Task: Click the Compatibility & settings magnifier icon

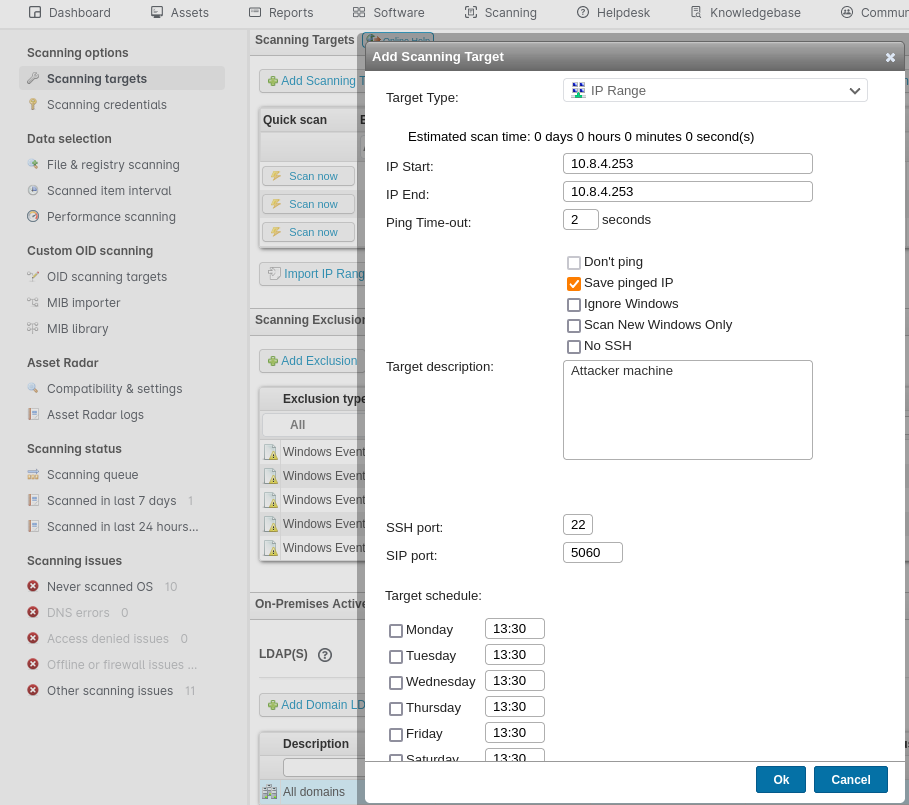Action: [x=33, y=388]
